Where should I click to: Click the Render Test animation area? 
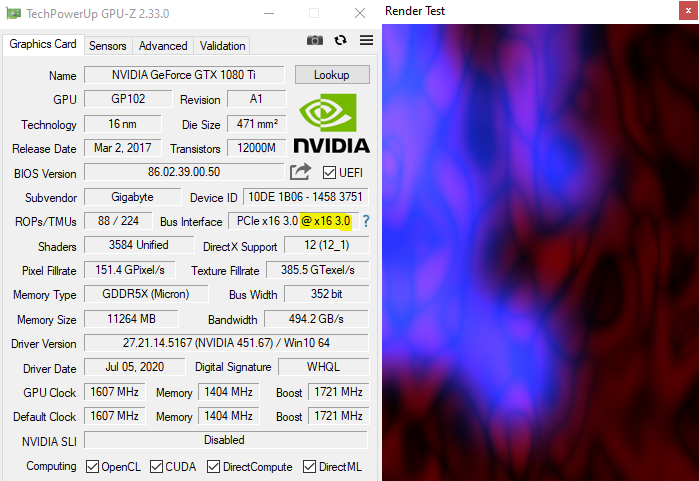tap(540, 252)
